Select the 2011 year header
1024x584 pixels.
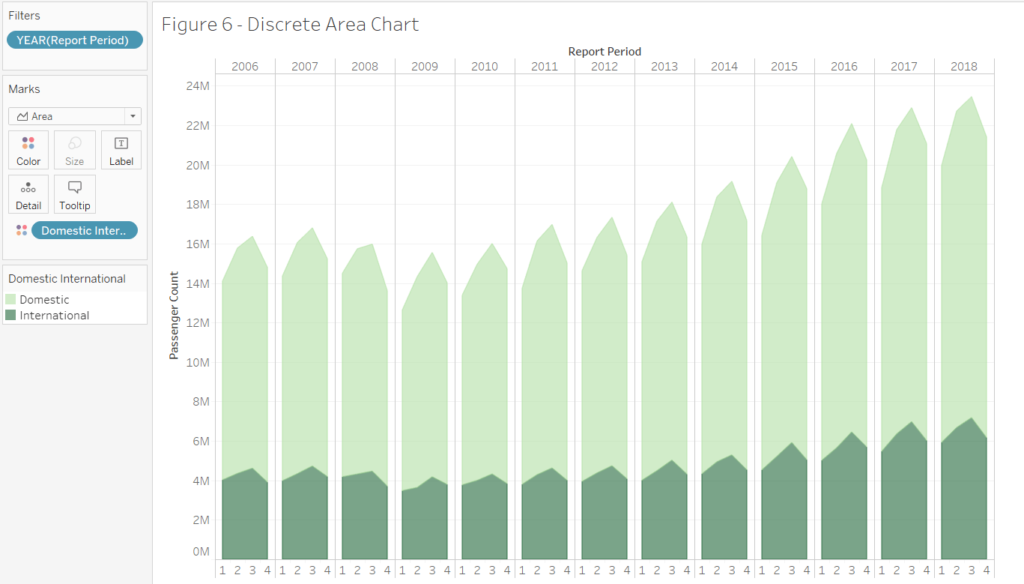point(545,67)
